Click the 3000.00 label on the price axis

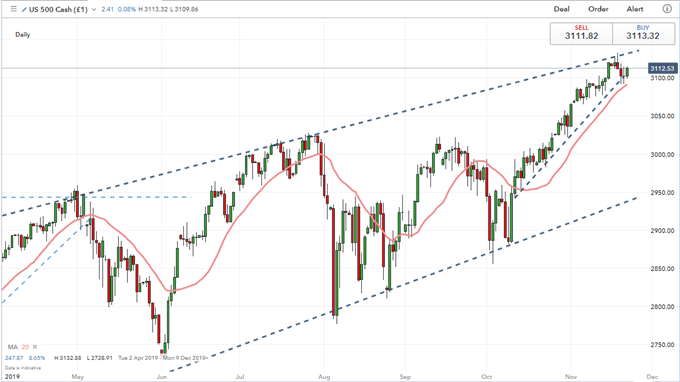(x=662, y=154)
